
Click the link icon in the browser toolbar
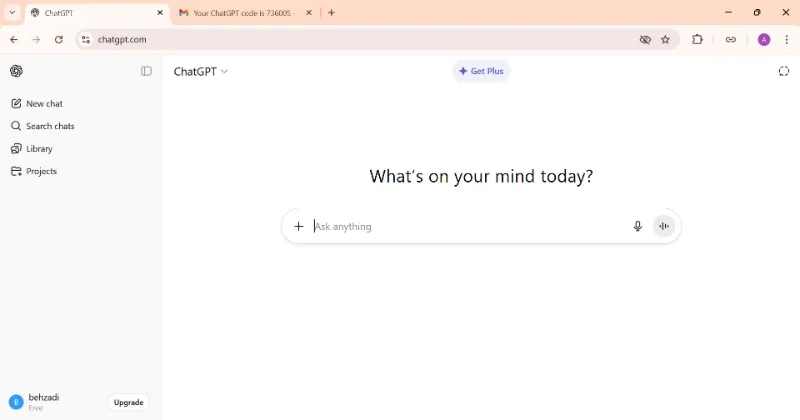[731, 39]
